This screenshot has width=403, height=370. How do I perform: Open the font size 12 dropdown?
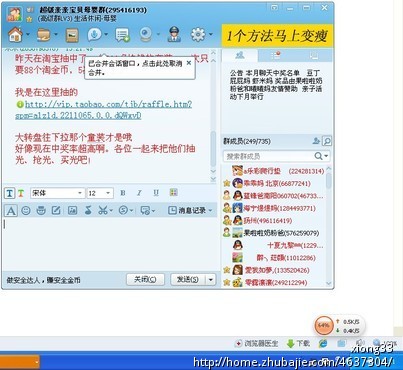(x=108, y=193)
